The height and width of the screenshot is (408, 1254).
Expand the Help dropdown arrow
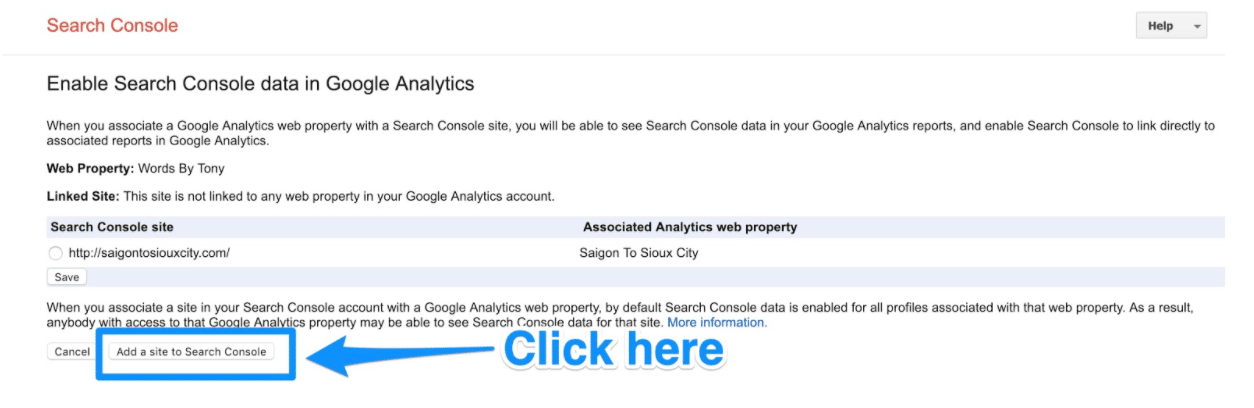click(x=1197, y=27)
